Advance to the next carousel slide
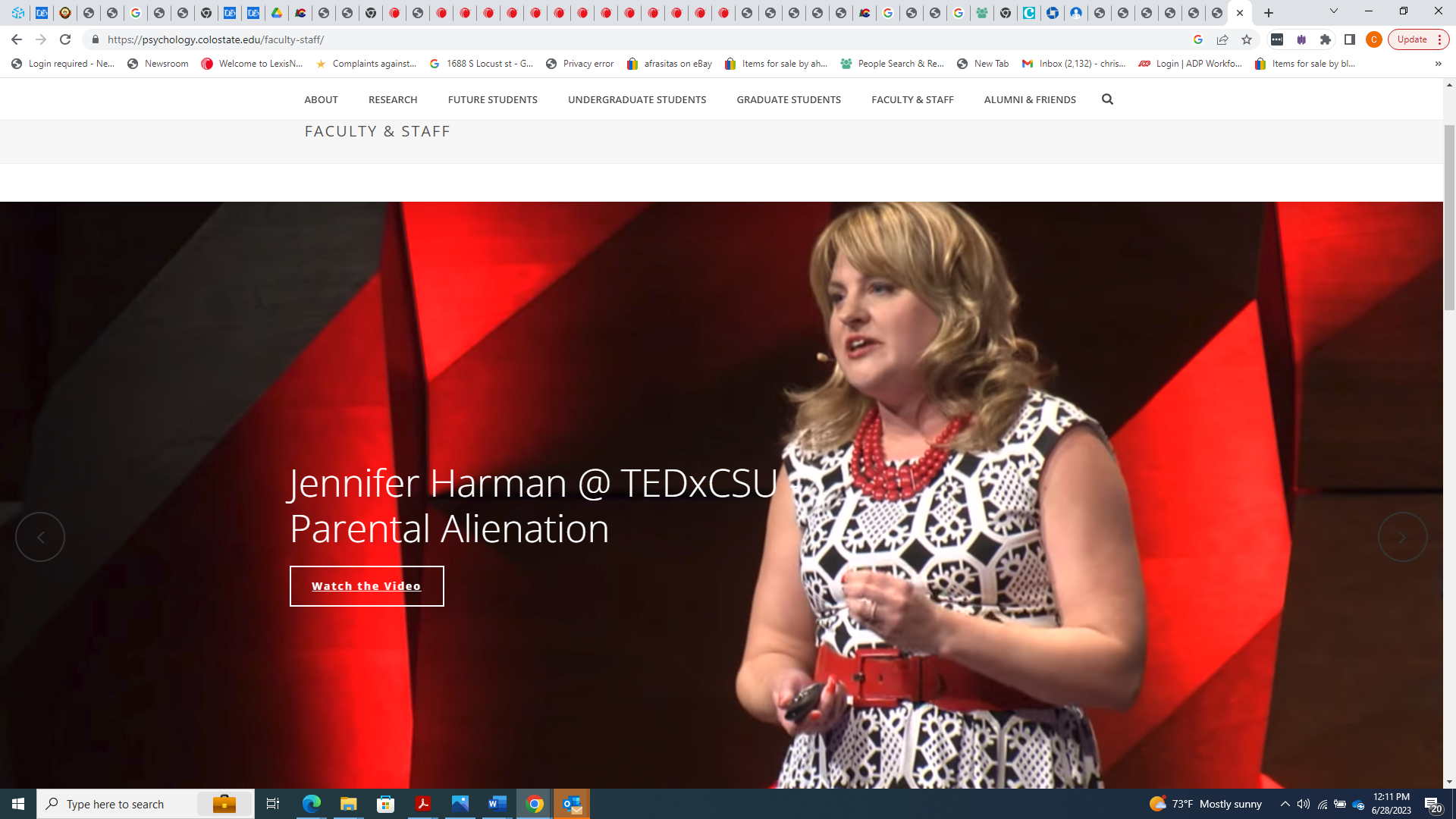This screenshot has height=819, width=1456. point(1402,537)
